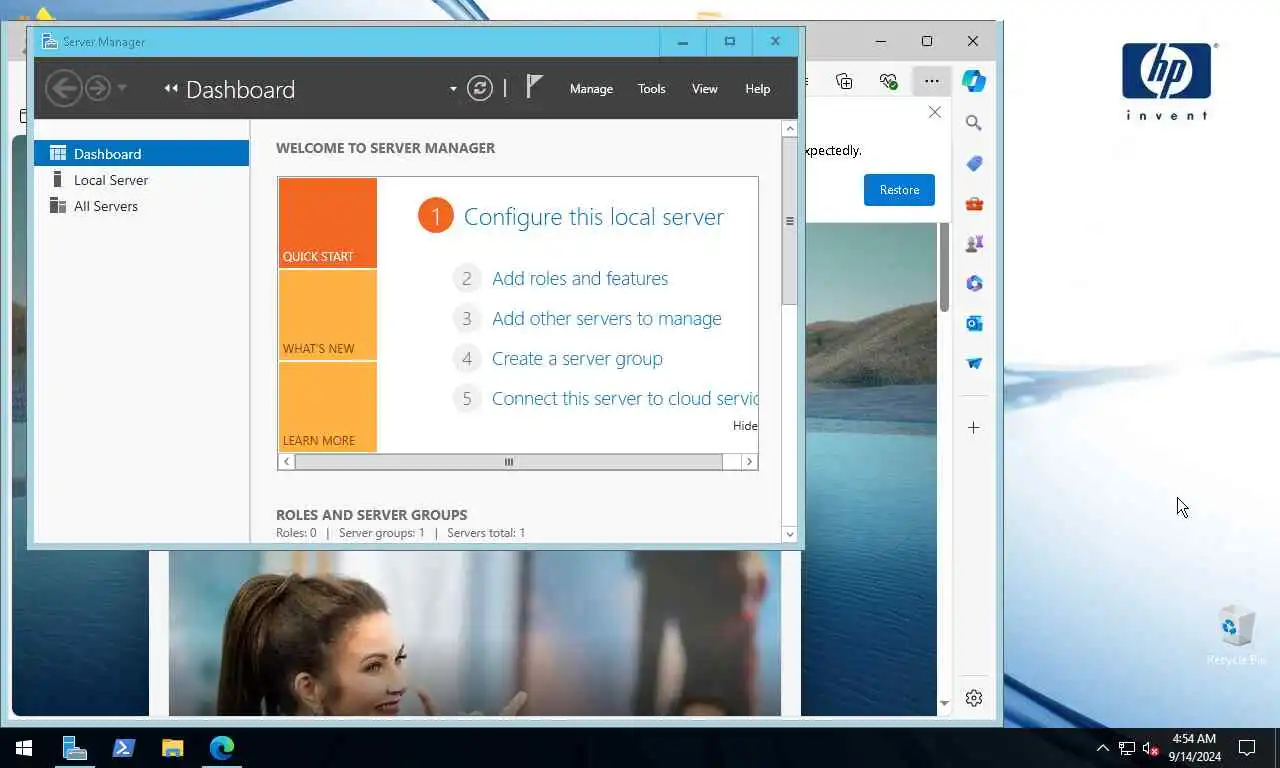The image size is (1280, 768).
Task: Click Server Manager icon on the taskbar
Action: click(74, 748)
